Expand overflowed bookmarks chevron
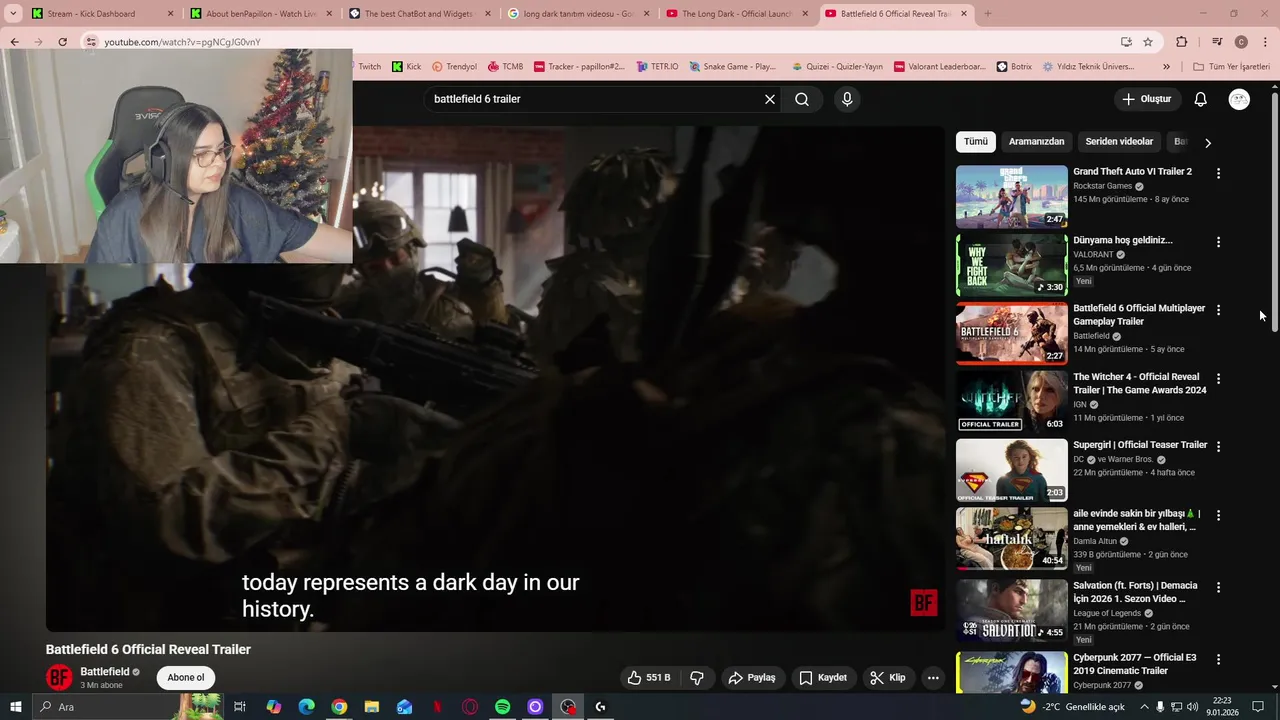 tap(1166, 67)
